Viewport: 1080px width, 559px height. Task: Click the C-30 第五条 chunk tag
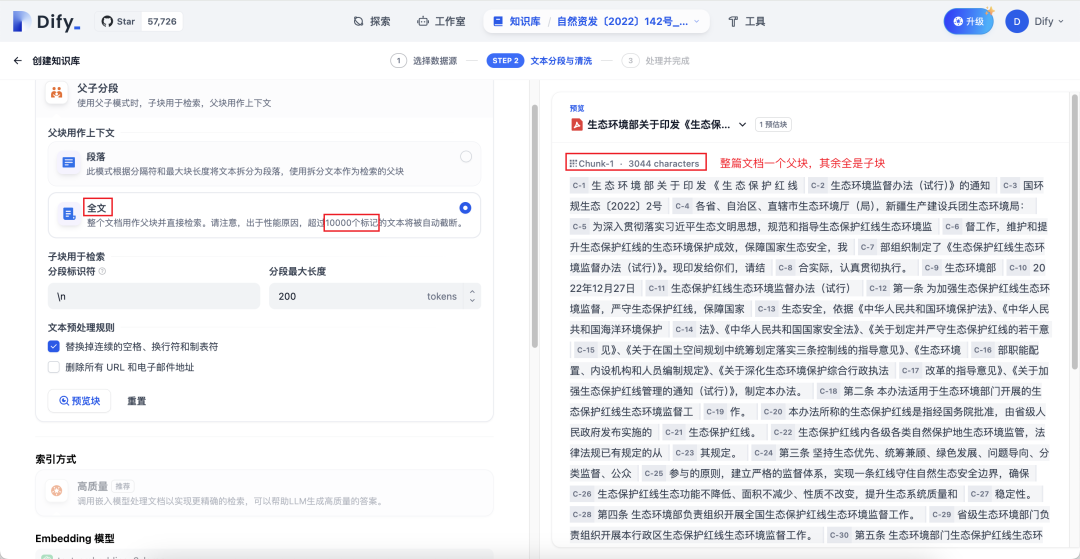(839, 536)
